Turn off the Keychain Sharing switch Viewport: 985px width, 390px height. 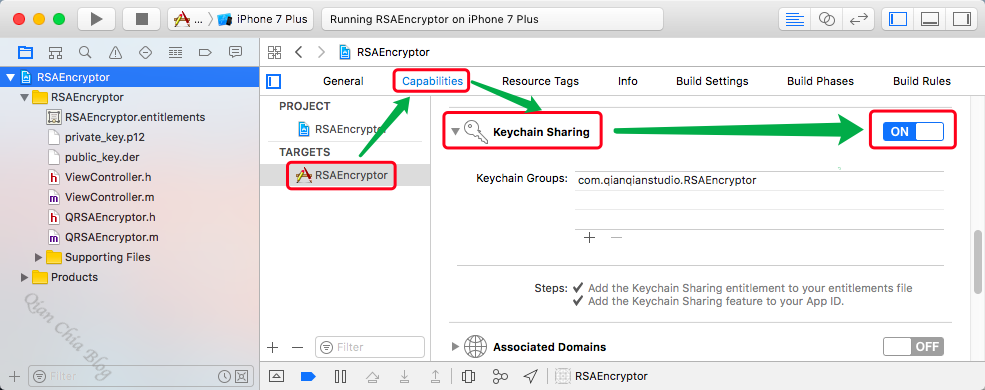[x=913, y=131]
